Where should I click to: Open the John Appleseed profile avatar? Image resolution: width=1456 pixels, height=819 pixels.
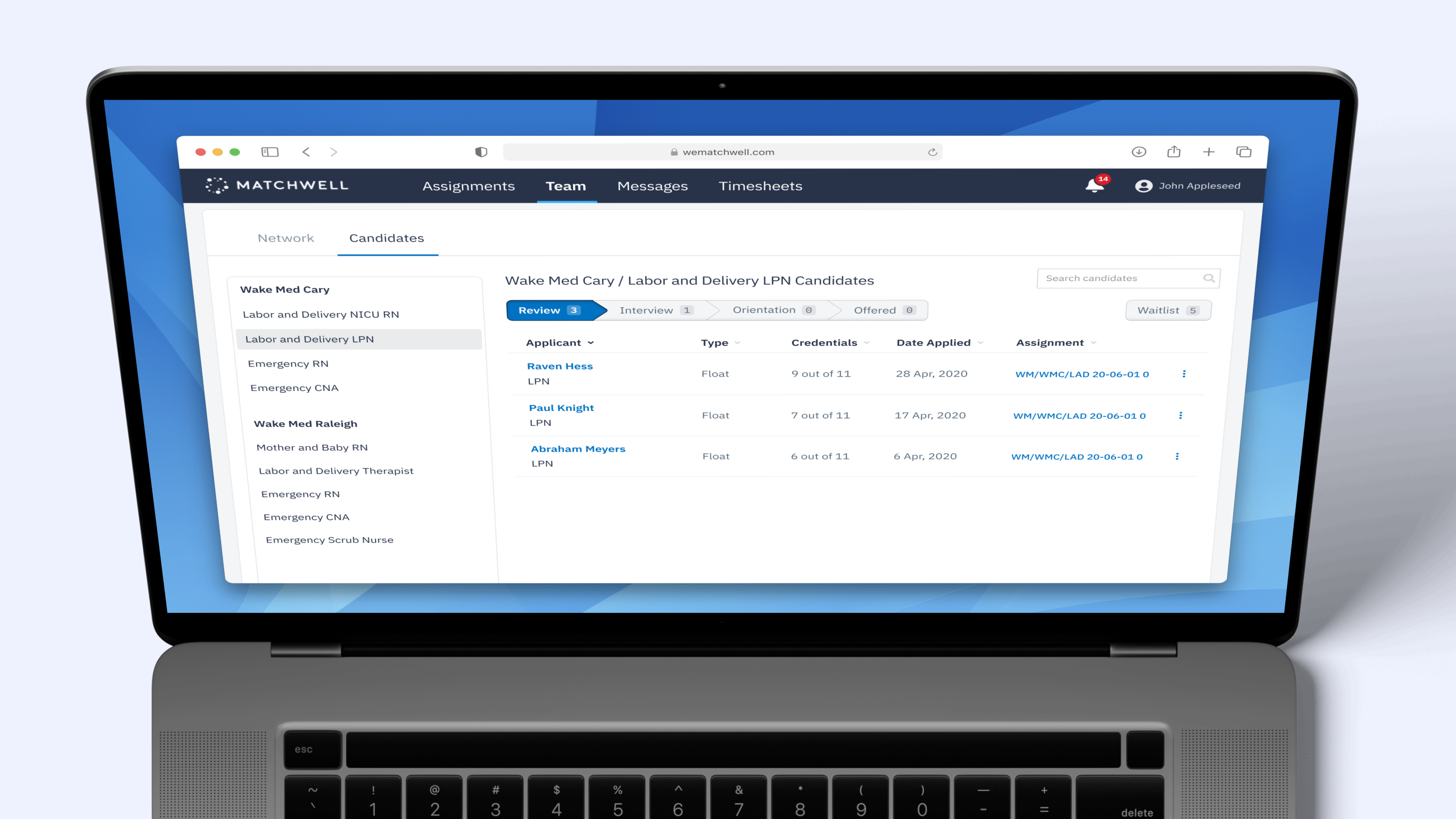(1144, 186)
